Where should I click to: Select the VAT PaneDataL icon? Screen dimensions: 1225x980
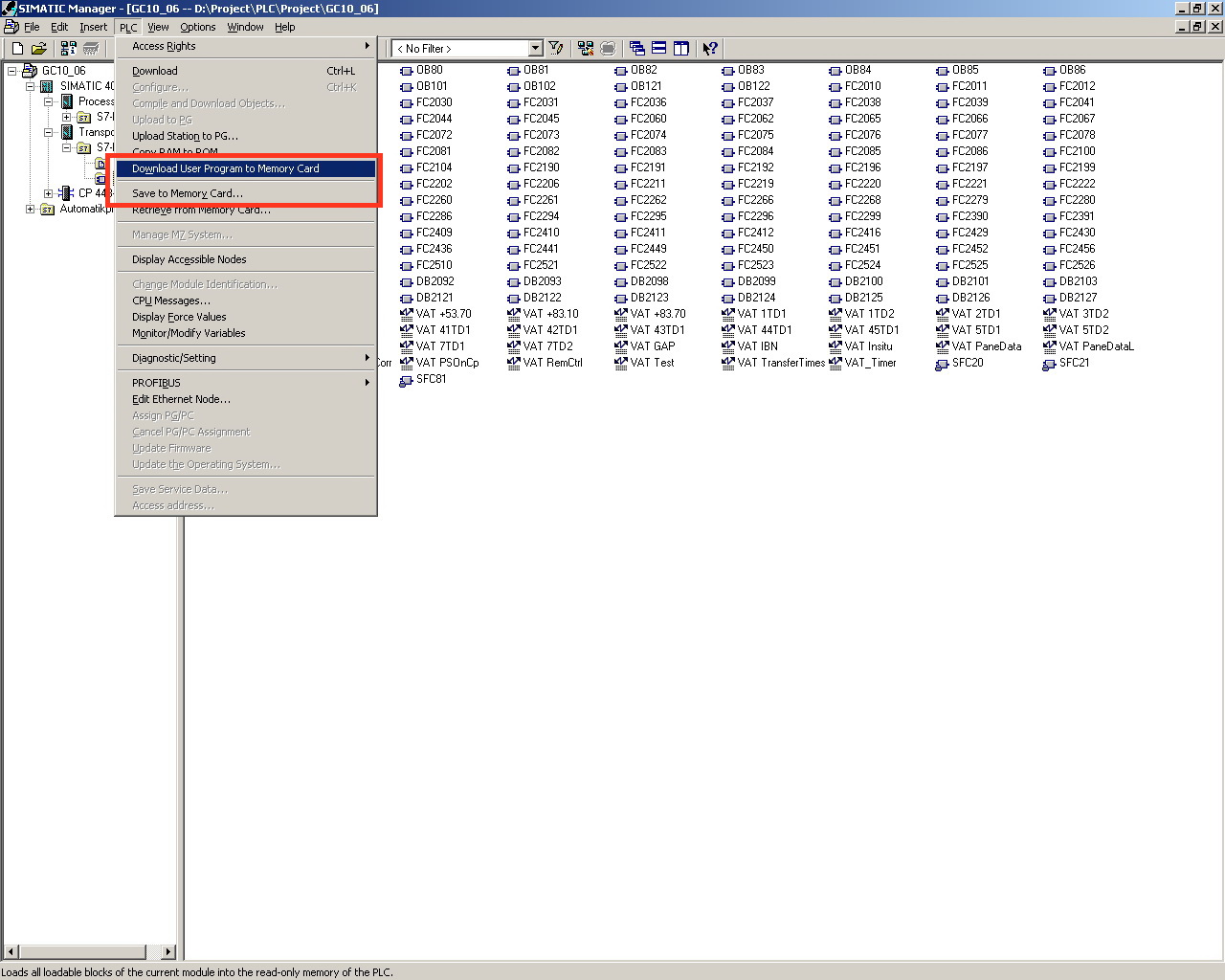tap(1050, 346)
